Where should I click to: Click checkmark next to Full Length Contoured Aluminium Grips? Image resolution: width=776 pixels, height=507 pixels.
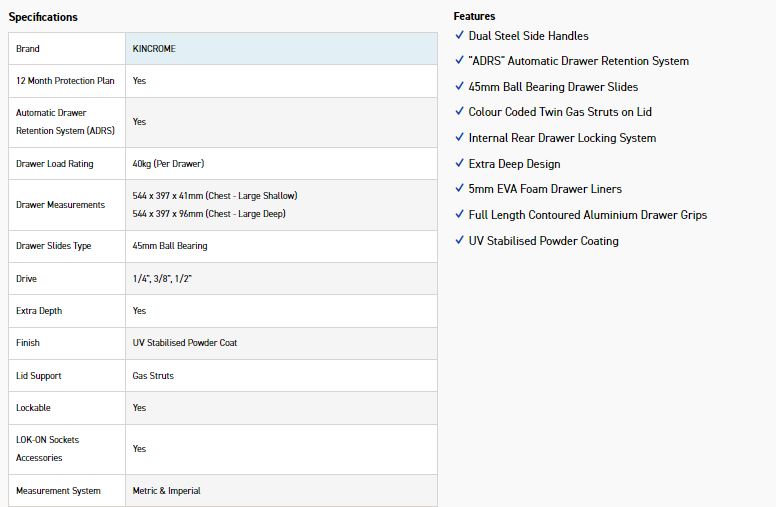[459, 215]
